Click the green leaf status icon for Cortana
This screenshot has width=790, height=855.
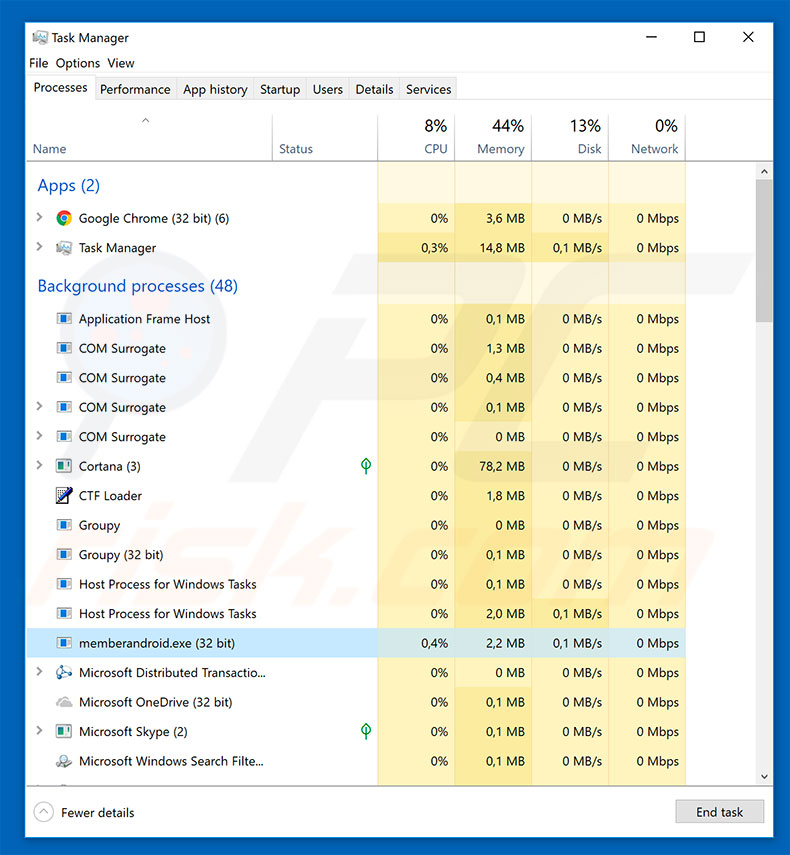pos(366,466)
